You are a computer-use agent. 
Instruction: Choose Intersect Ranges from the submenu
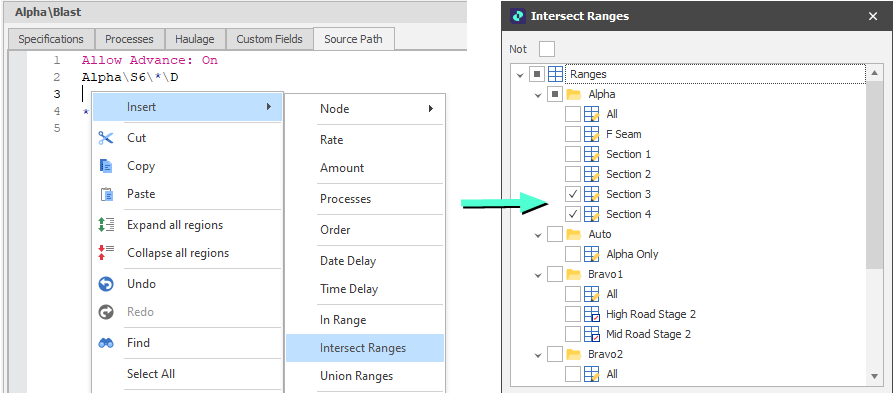365,348
